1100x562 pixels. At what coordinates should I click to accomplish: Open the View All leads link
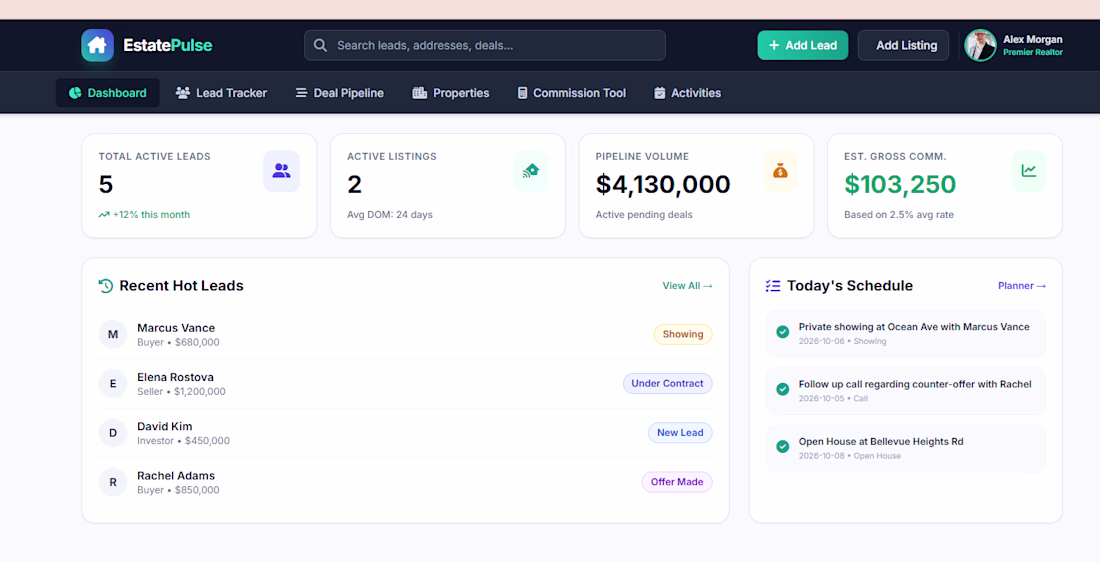coord(688,286)
